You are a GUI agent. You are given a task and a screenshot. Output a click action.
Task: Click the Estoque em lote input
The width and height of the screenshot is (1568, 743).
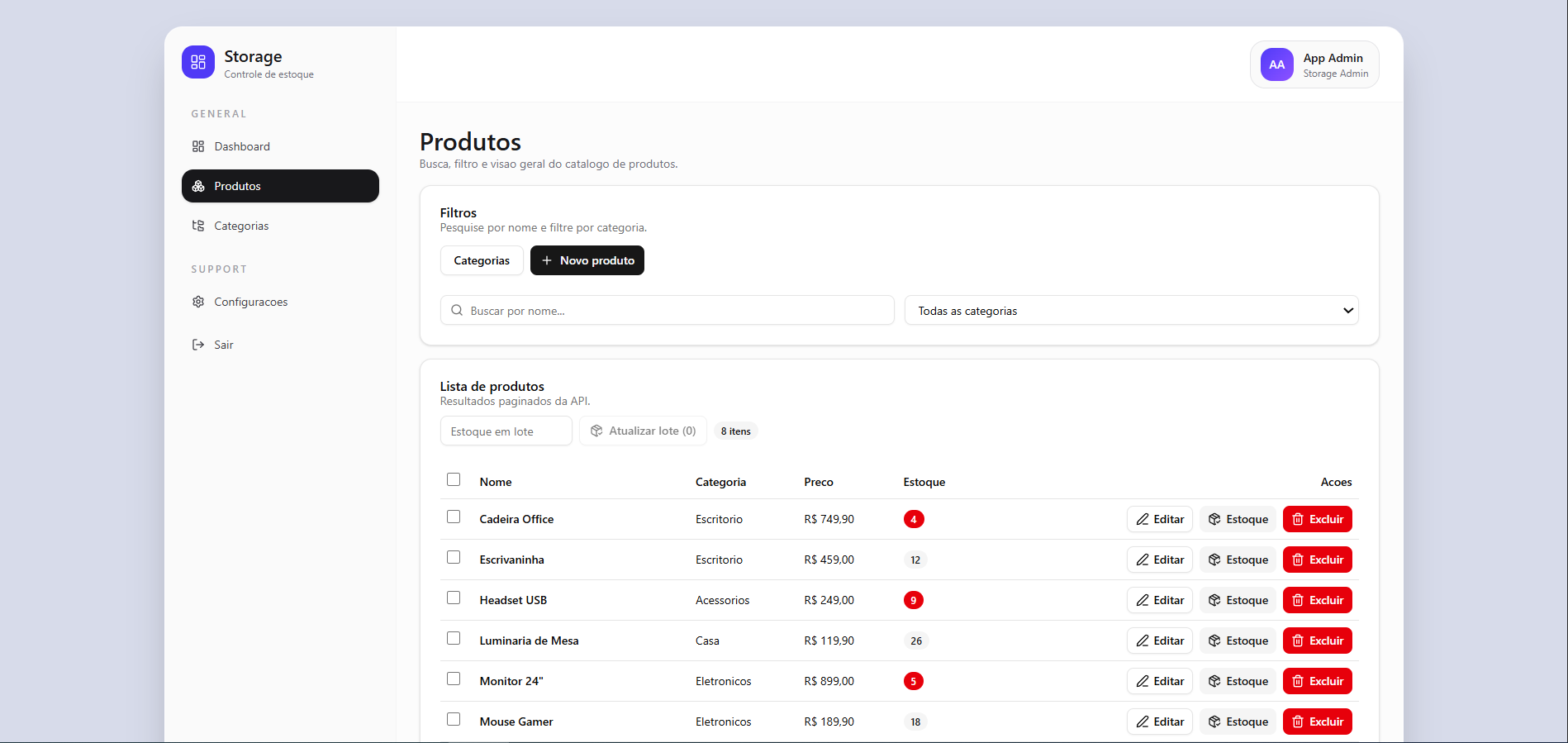click(x=506, y=431)
